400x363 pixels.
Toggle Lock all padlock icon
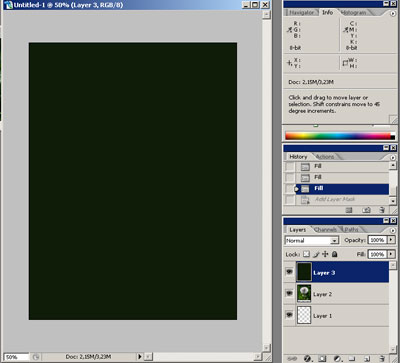335,254
